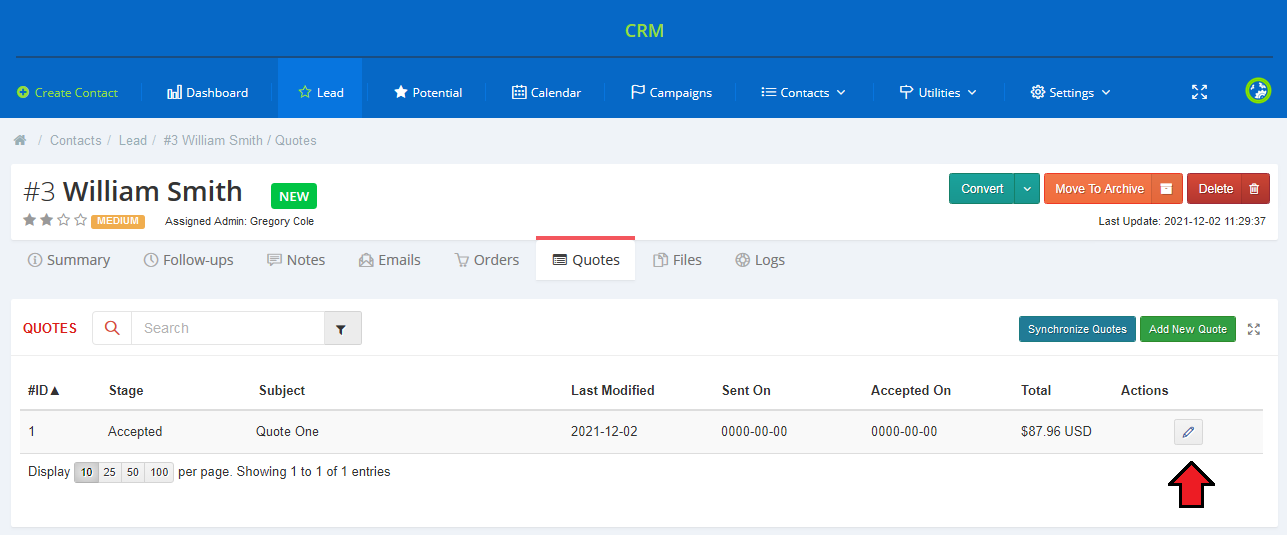Click the trash icon next to Delete
Image resolution: width=1287 pixels, height=535 pixels.
tap(1254, 188)
